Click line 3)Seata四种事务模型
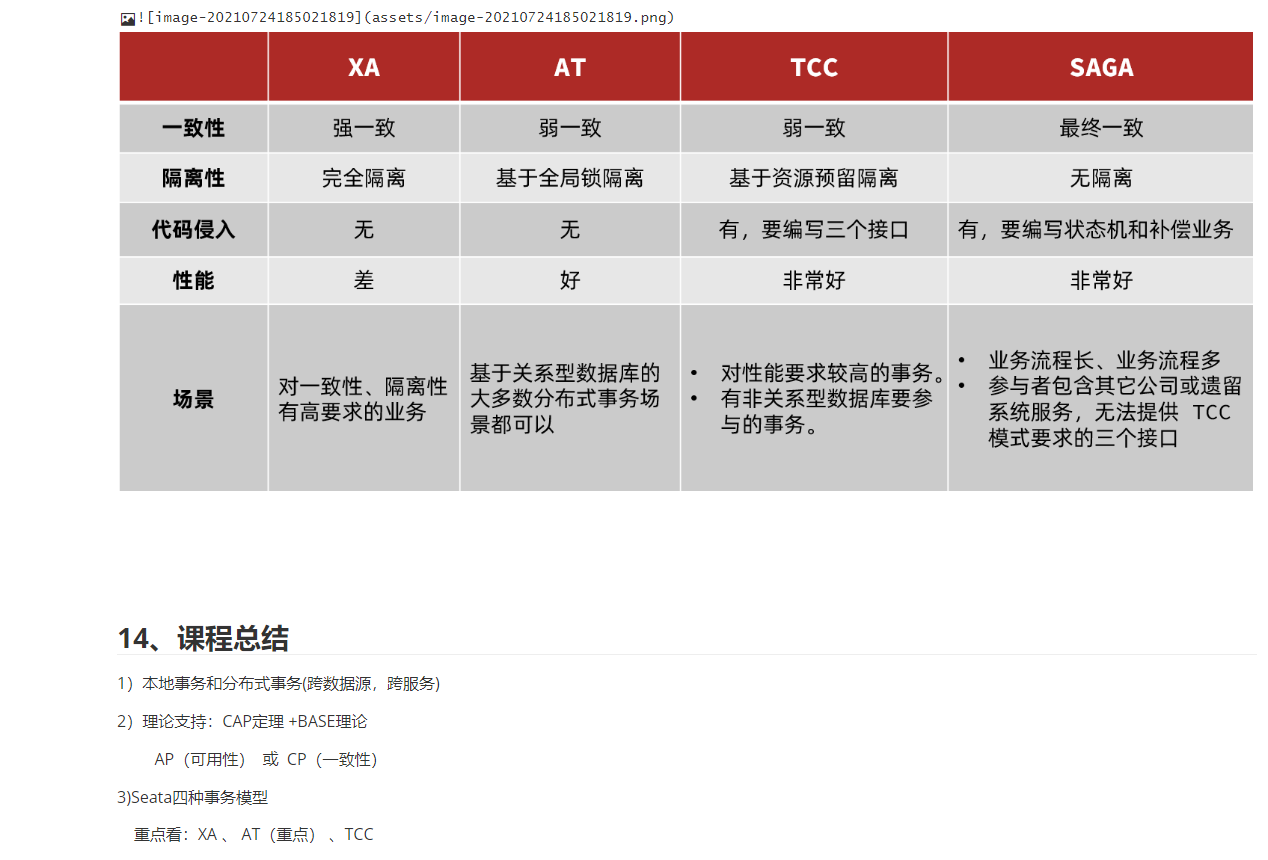 coord(193,798)
